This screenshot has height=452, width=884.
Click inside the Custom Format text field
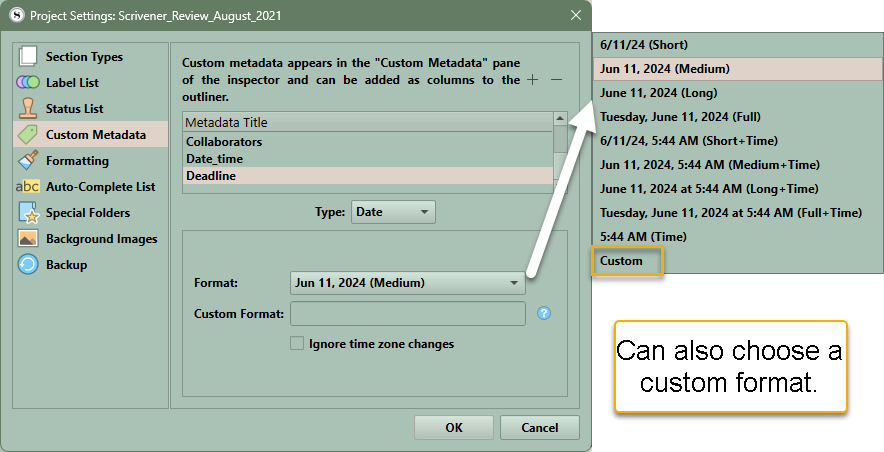[408, 313]
